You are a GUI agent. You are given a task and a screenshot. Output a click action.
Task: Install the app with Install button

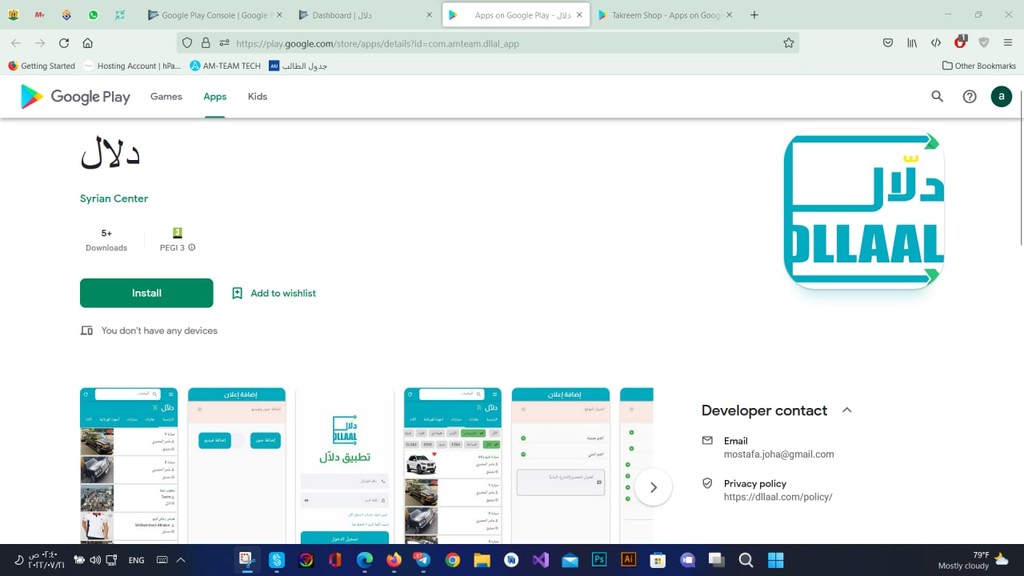point(146,293)
